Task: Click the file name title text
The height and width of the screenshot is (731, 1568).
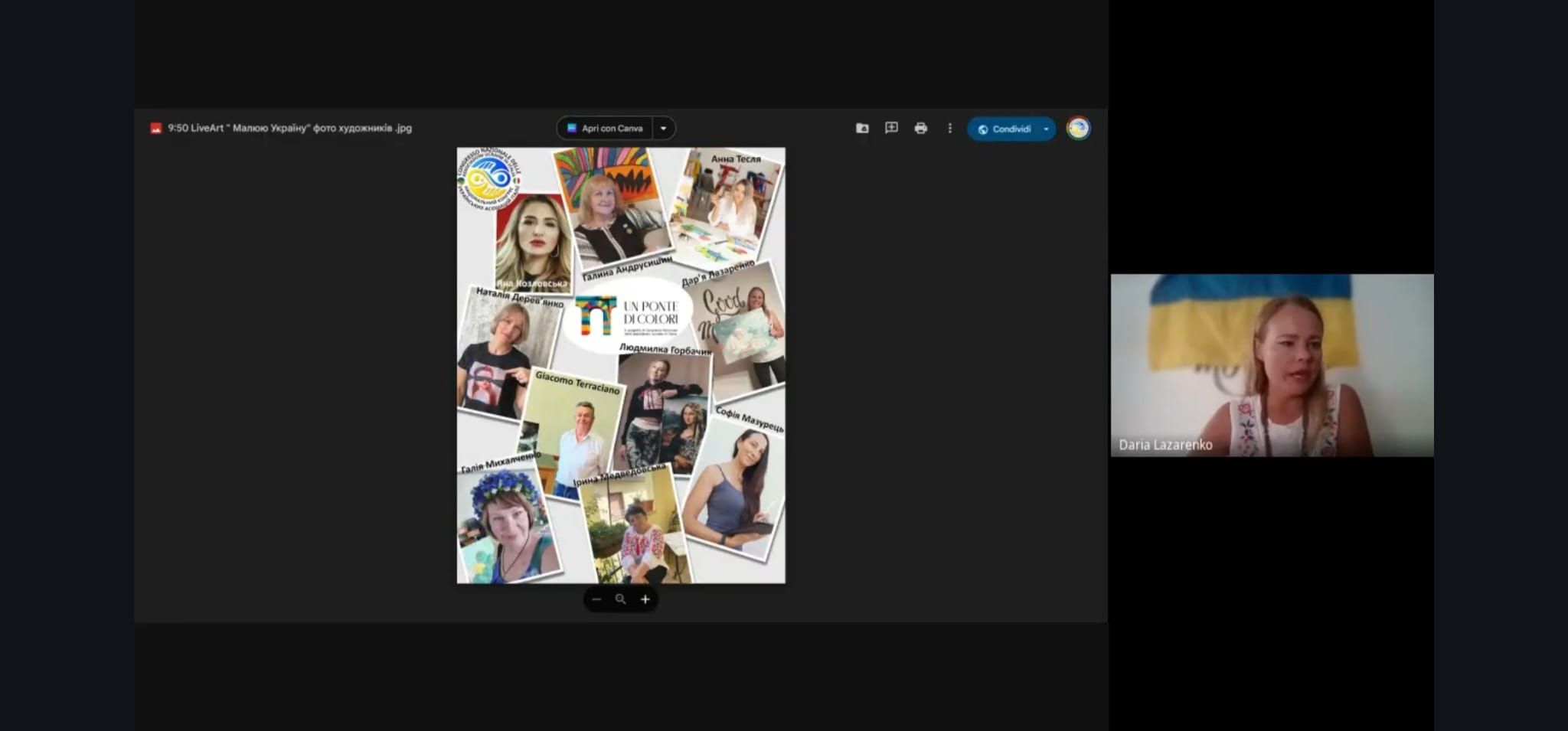Action: 289,129
